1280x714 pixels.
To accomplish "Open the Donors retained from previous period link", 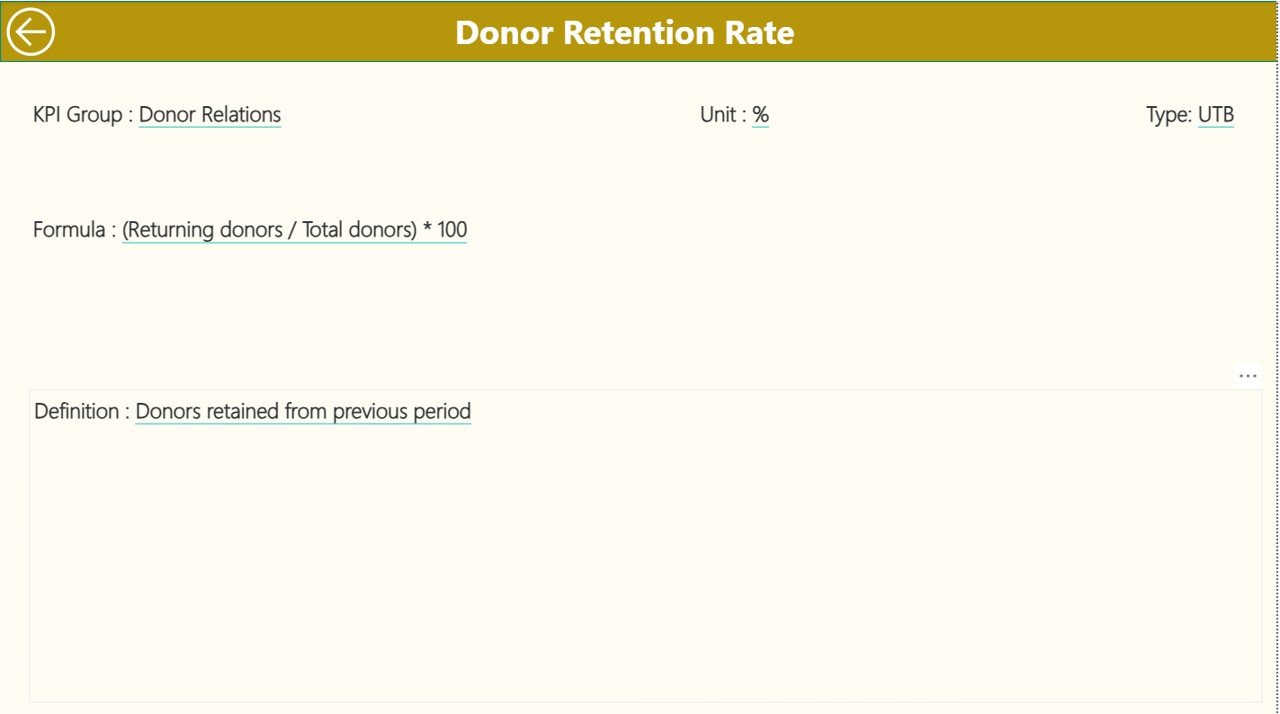I will click(x=303, y=411).
